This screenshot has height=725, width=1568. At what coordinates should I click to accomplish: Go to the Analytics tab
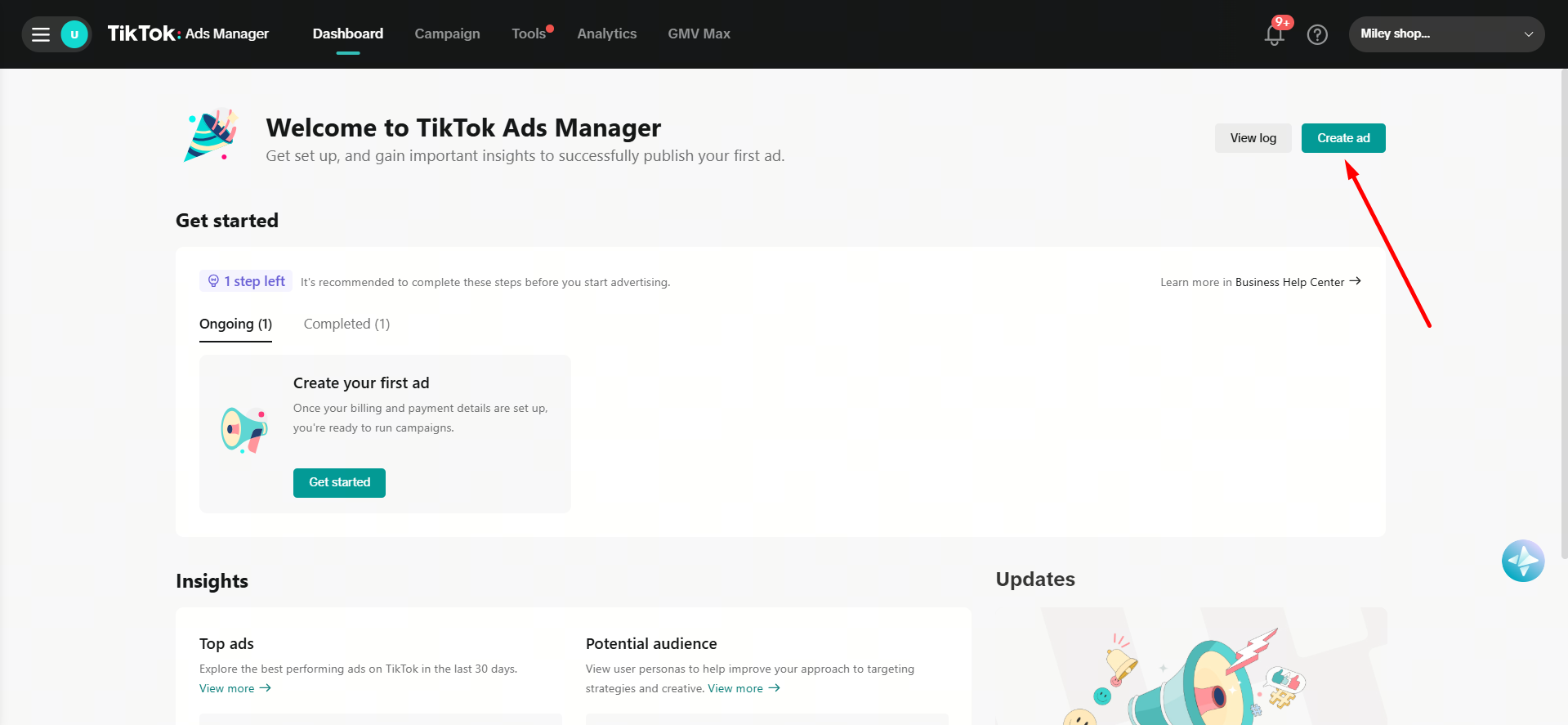click(x=606, y=34)
